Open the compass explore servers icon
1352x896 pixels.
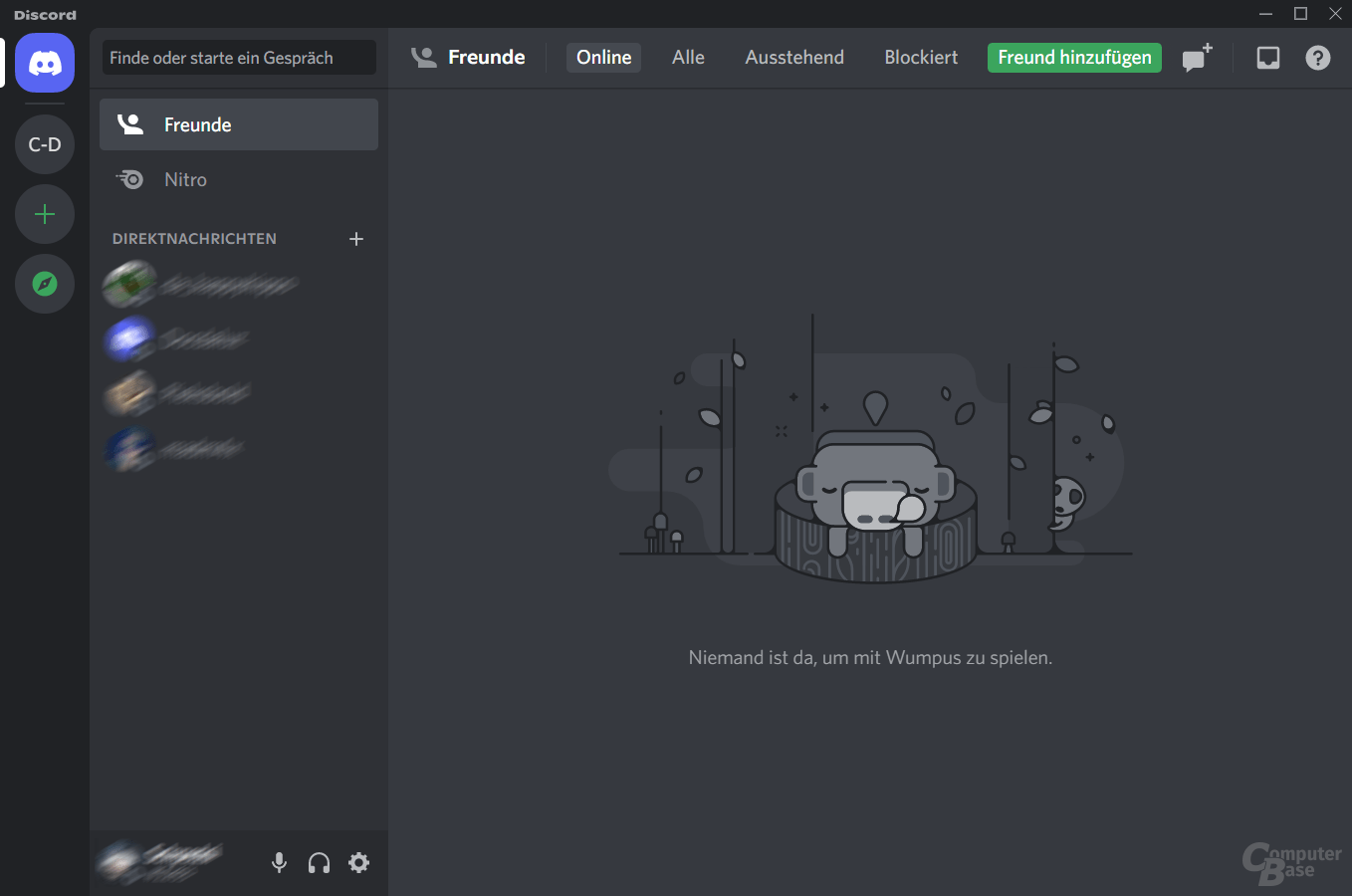pos(45,284)
